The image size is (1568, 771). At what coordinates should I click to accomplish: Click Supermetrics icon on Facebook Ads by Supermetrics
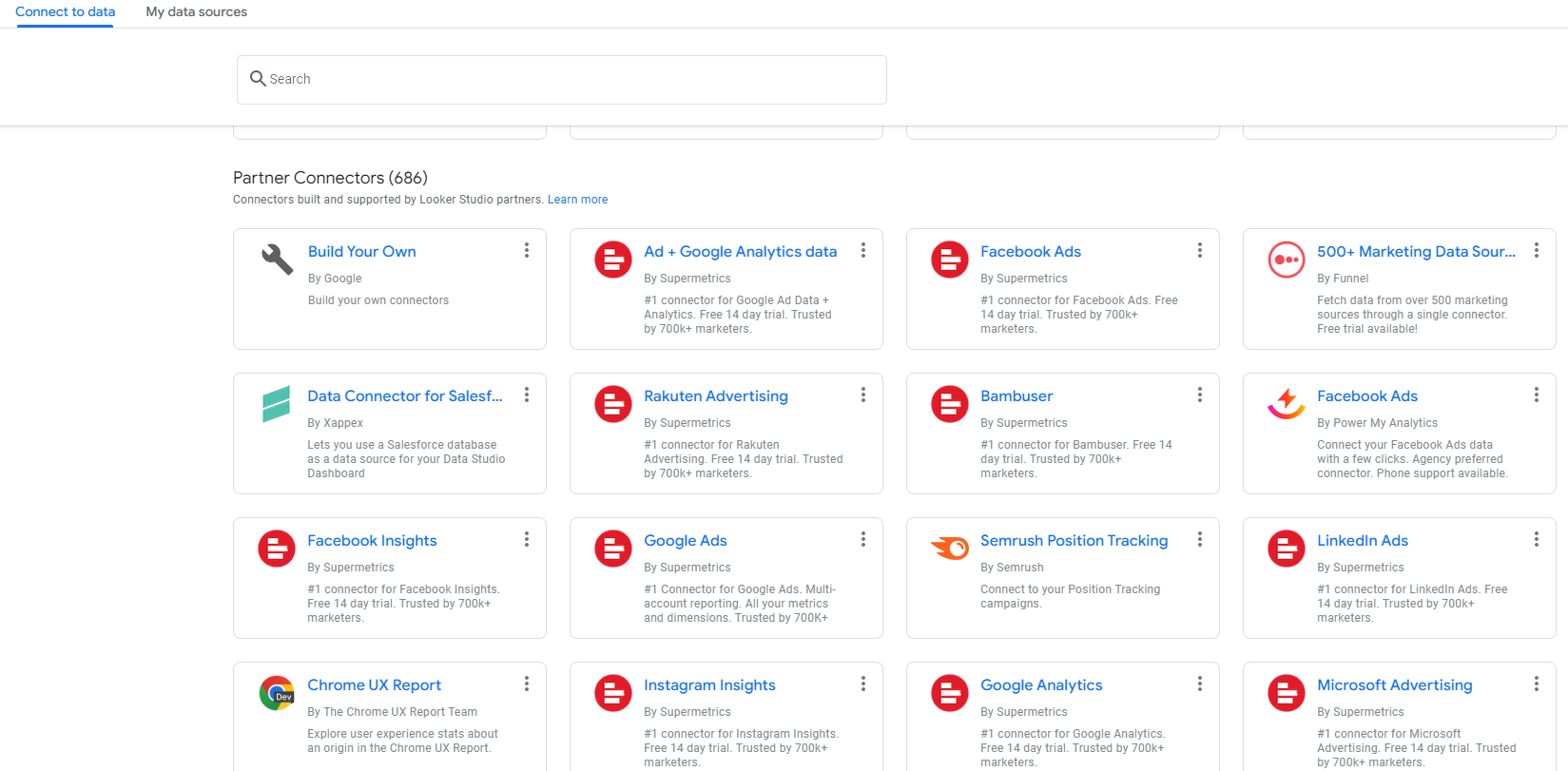tap(949, 260)
